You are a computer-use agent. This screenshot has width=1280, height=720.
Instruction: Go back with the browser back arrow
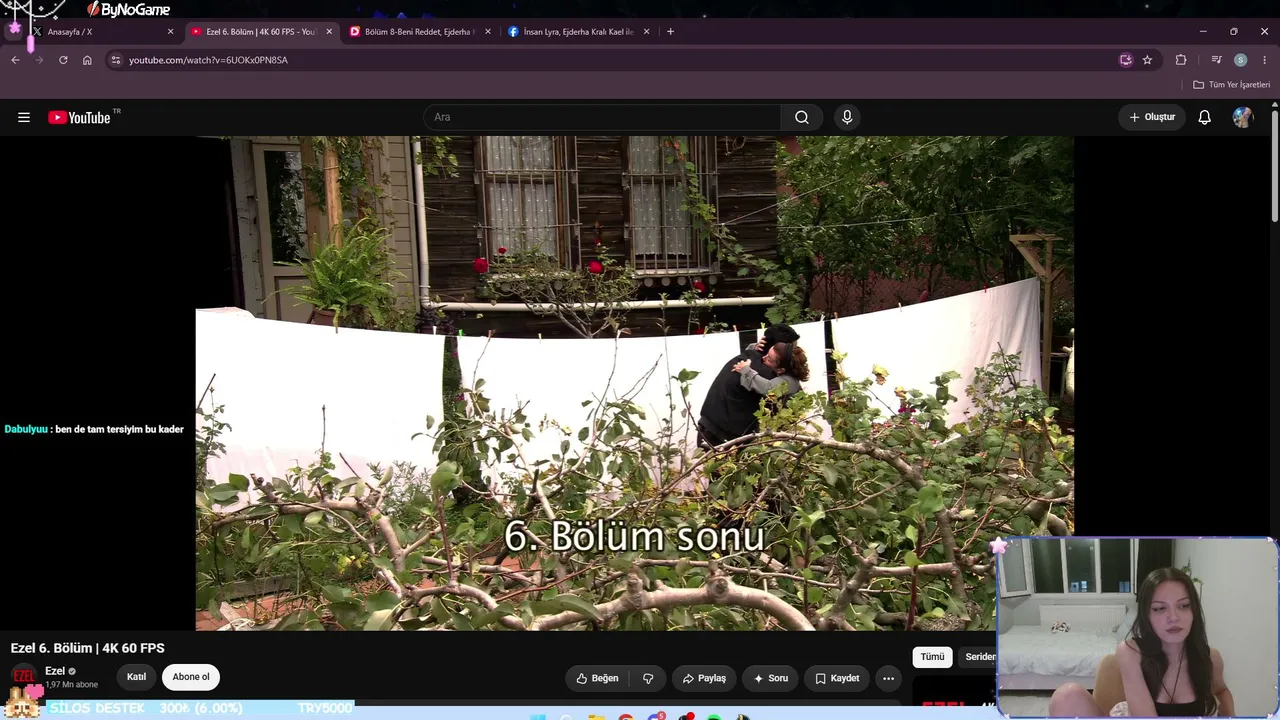pyautogui.click(x=15, y=60)
